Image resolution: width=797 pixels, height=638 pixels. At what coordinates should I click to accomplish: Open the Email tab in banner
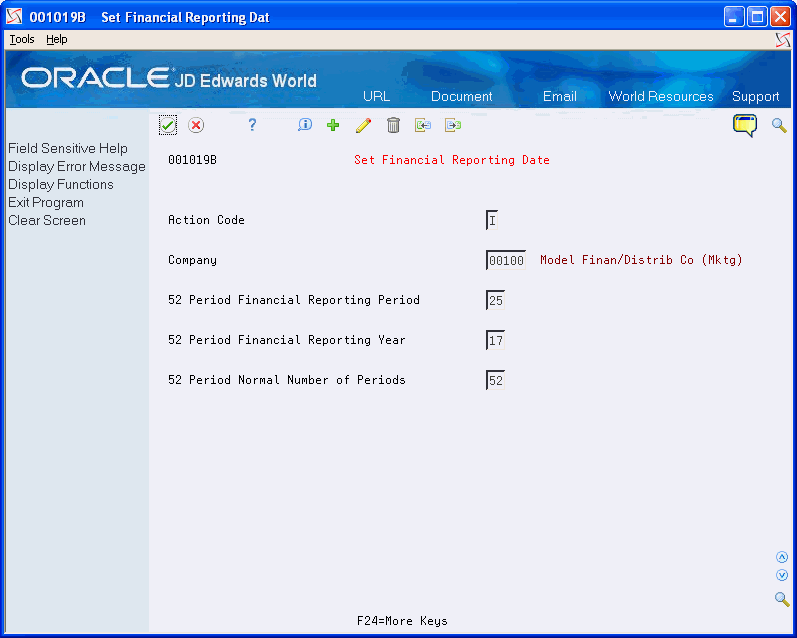point(560,96)
